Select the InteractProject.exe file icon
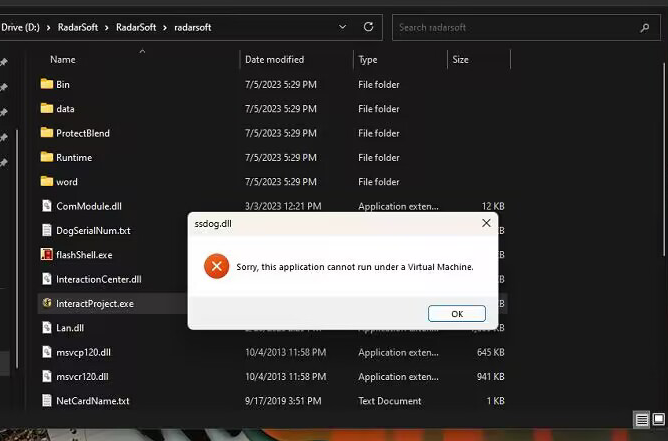This screenshot has height=441, width=668. 47,303
